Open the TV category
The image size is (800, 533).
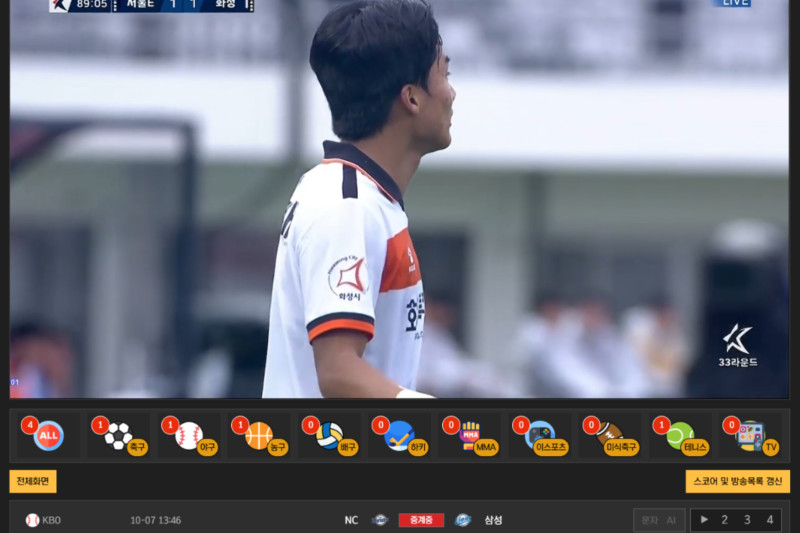751,435
